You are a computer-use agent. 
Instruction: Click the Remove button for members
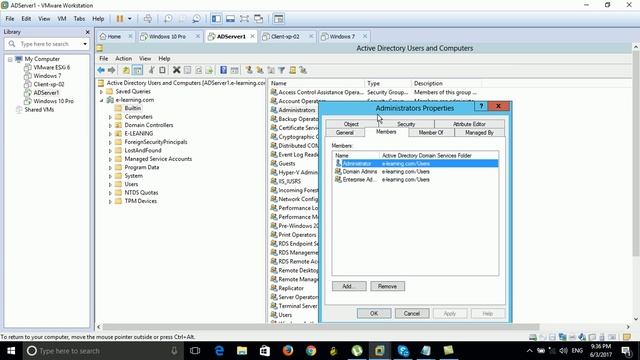[387, 286]
